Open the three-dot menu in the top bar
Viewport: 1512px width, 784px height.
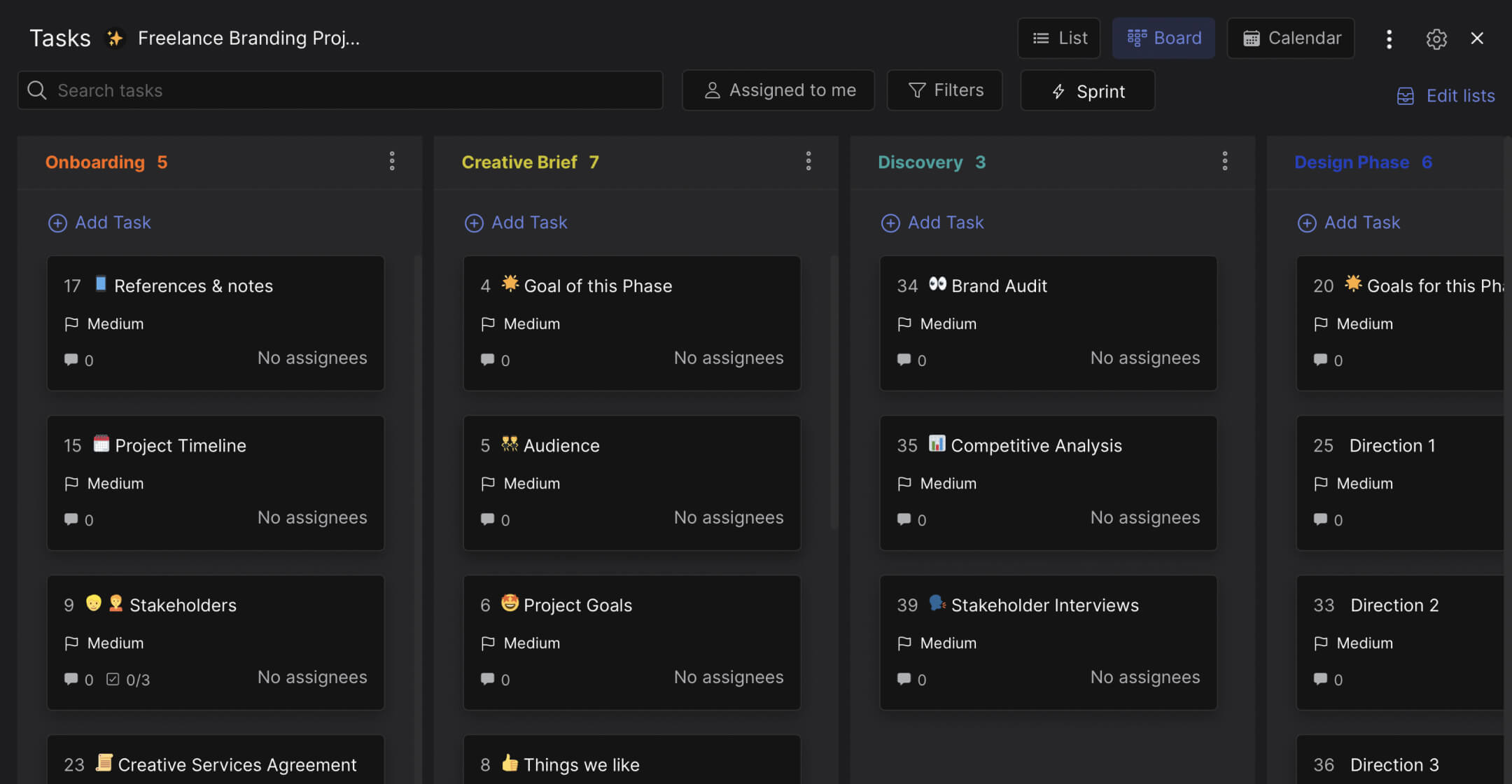tap(1388, 39)
